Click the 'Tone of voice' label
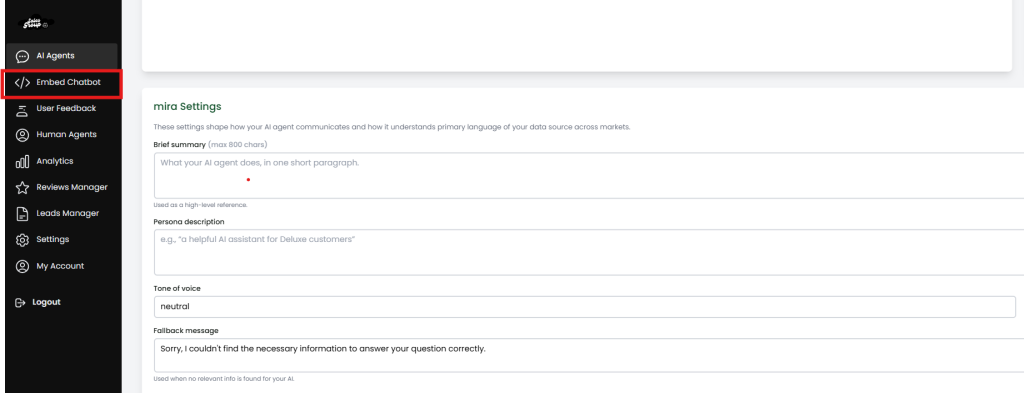The image size is (1024, 393). tap(177, 289)
